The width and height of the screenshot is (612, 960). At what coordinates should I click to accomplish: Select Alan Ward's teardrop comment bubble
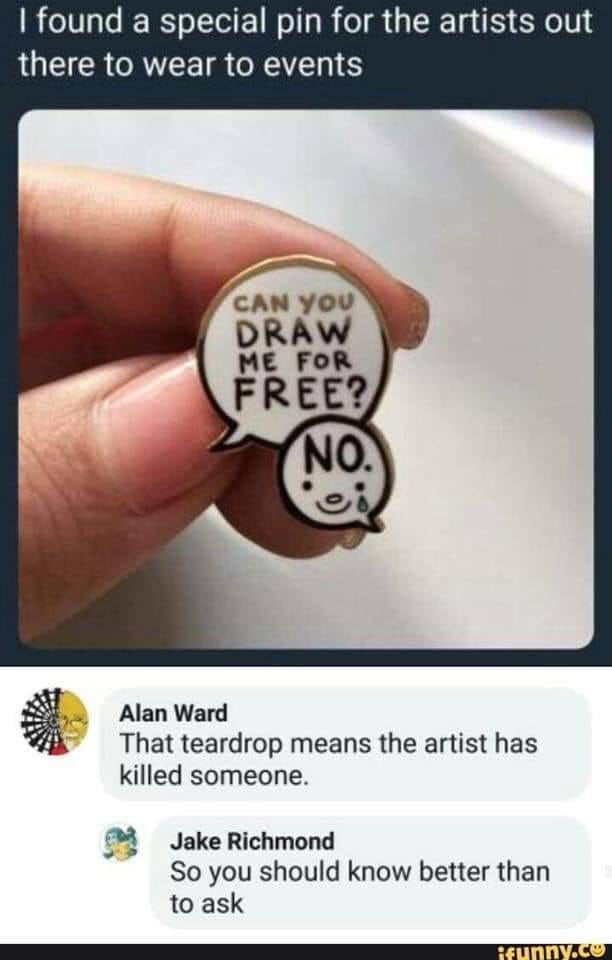point(346,744)
